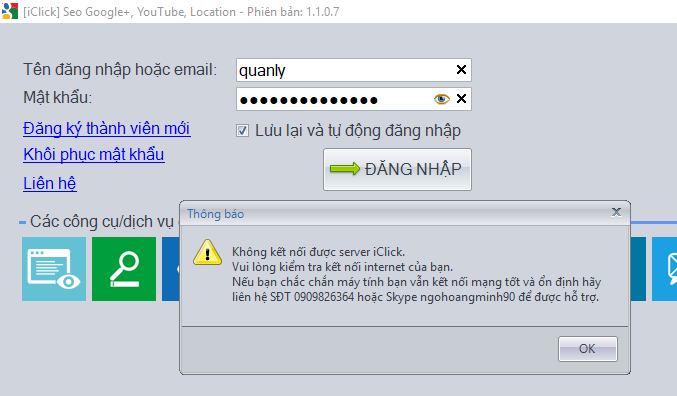
Task: Open the partially hidden dark blue tool tile
Action: (x=171, y=269)
